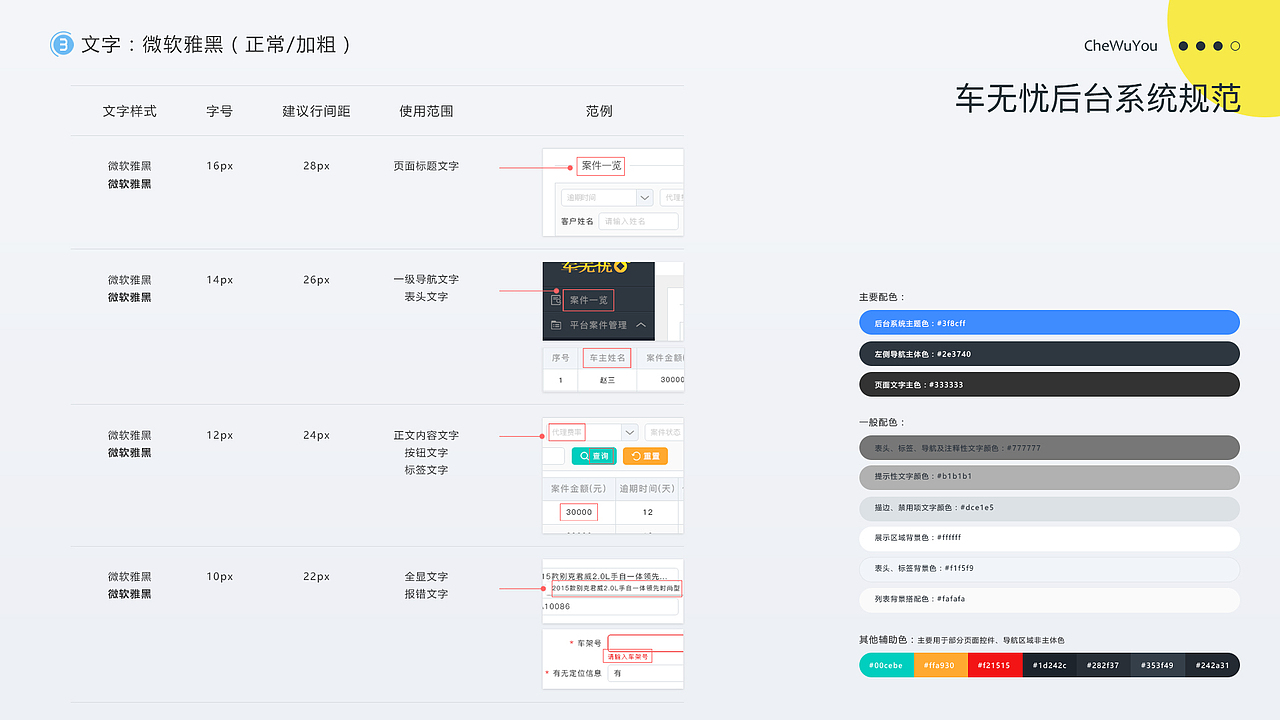
Task: Click the #f1f5f9 header background color bar
Action: click(x=1049, y=569)
